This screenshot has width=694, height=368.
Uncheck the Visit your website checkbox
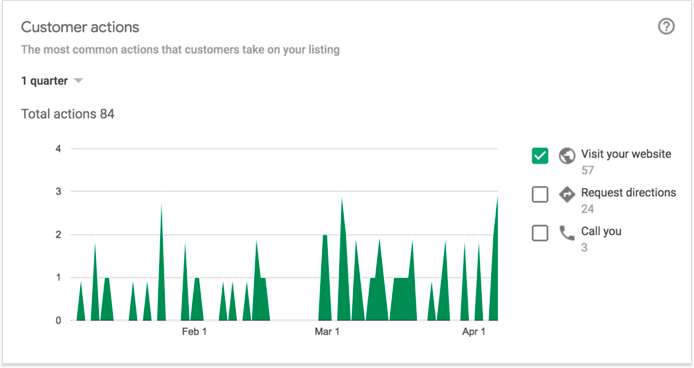point(540,156)
